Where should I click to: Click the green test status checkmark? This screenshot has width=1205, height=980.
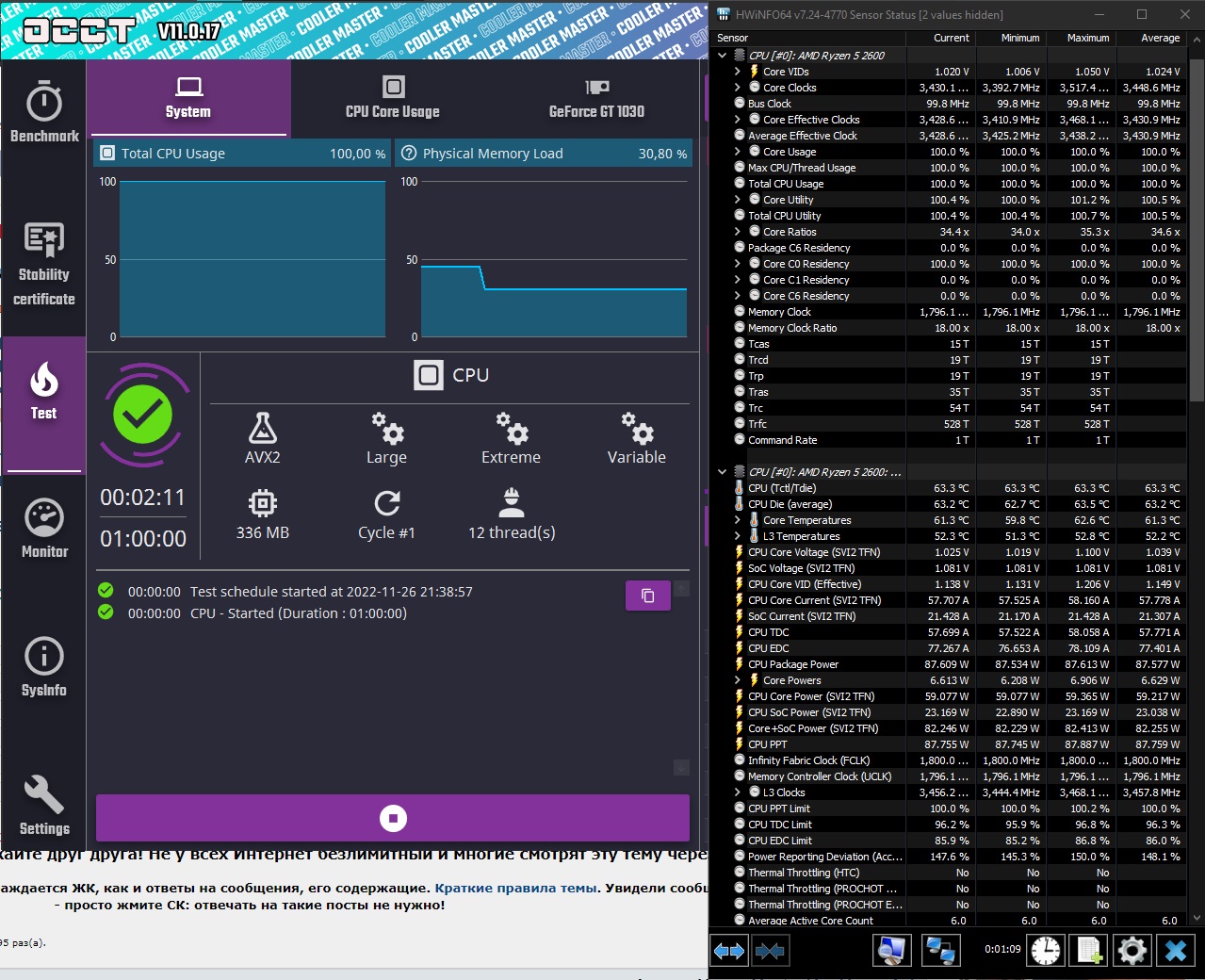pos(143,415)
